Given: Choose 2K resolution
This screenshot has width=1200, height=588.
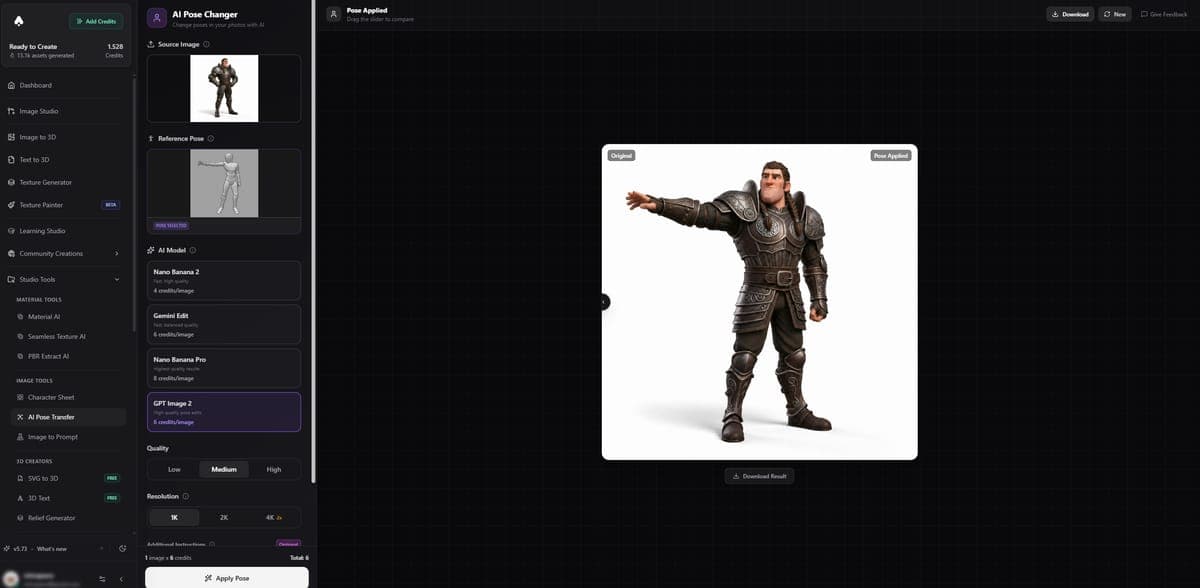Looking at the screenshot, I should point(224,517).
